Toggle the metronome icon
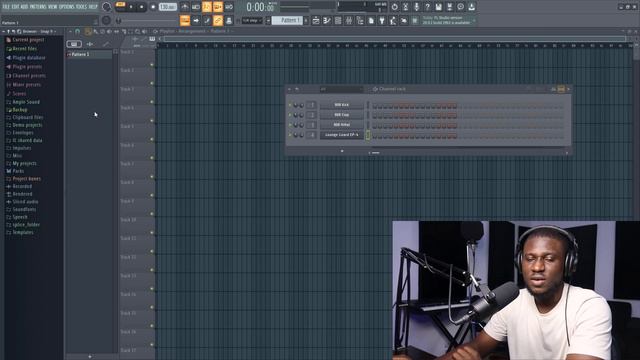This screenshot has width=640, height=360. click(x=185, y=7)
